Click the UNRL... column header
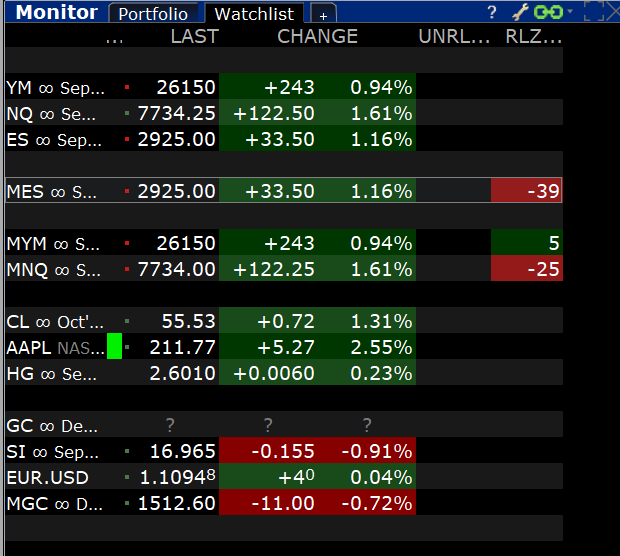Viewport: 620px width, 556px height. [x=454, y=36]
